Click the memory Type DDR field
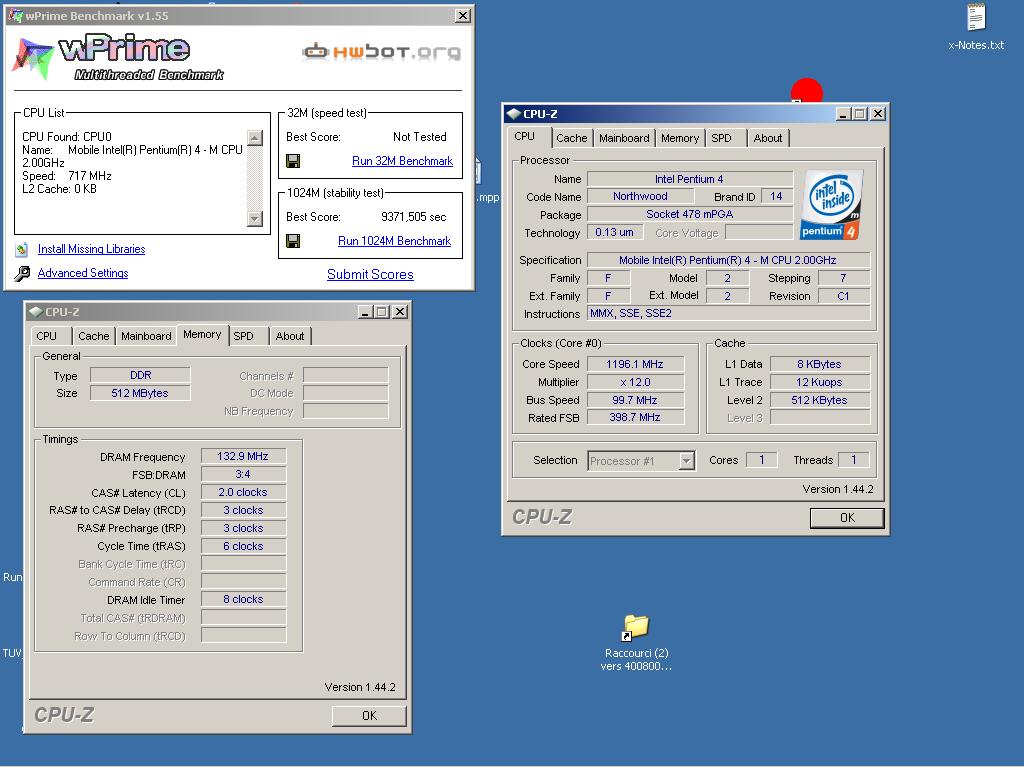 click(x=140, y=375)
